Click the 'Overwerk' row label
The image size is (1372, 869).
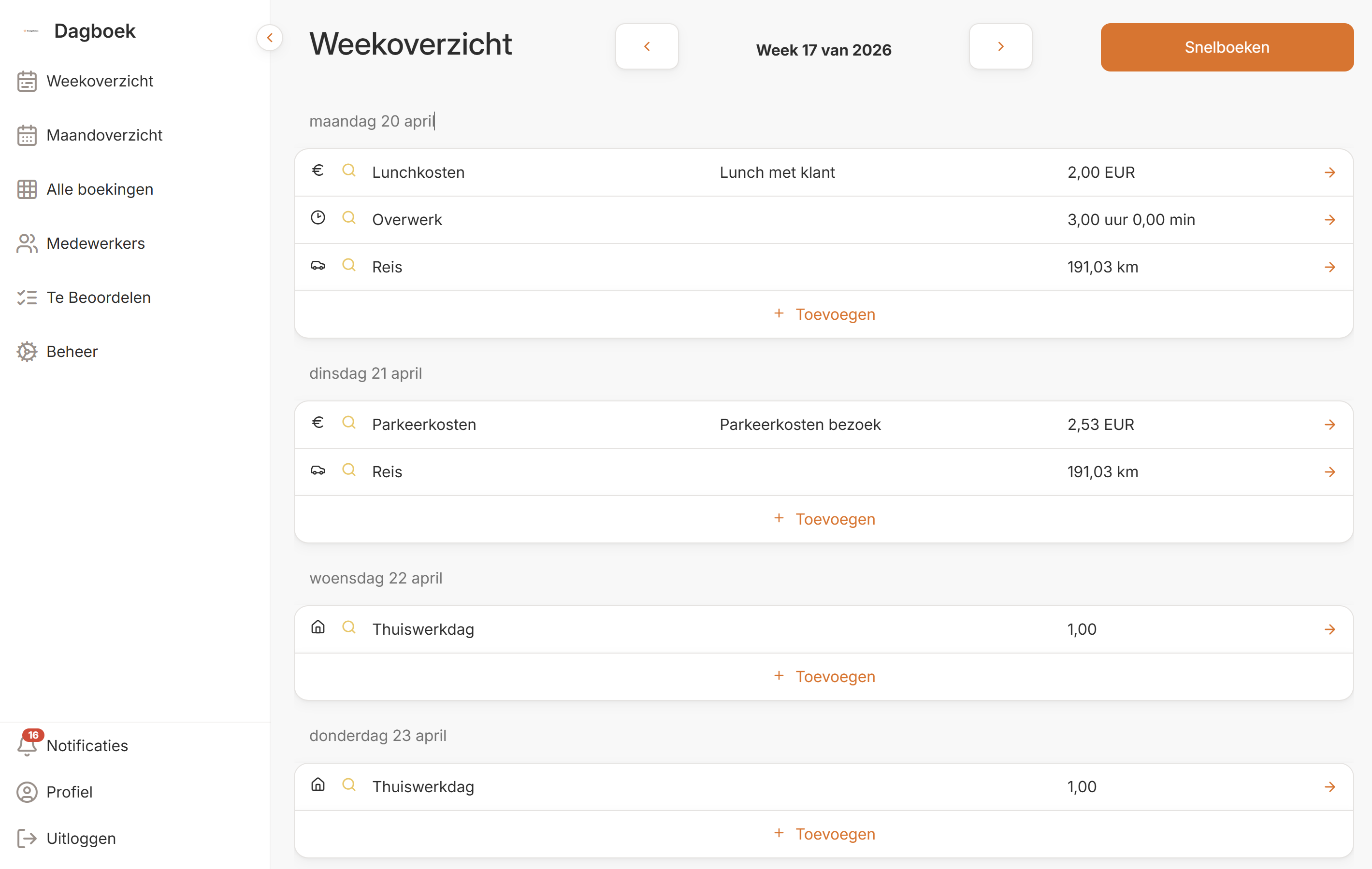pos(407,220)
